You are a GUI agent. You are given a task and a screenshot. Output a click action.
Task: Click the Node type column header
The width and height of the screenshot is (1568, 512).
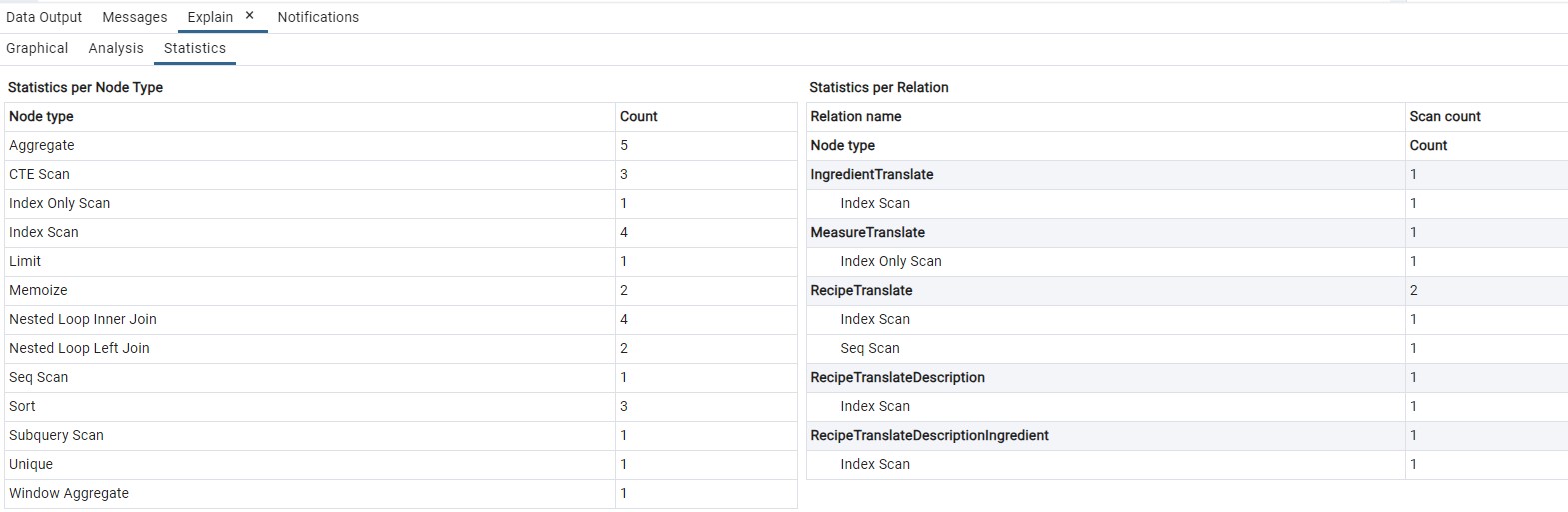tap(41, 116)
